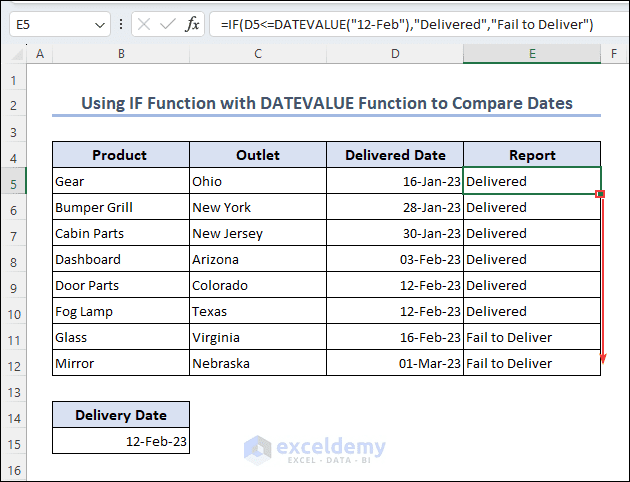Click the Report header cell
630x482 pixels.
pos(532,155)
